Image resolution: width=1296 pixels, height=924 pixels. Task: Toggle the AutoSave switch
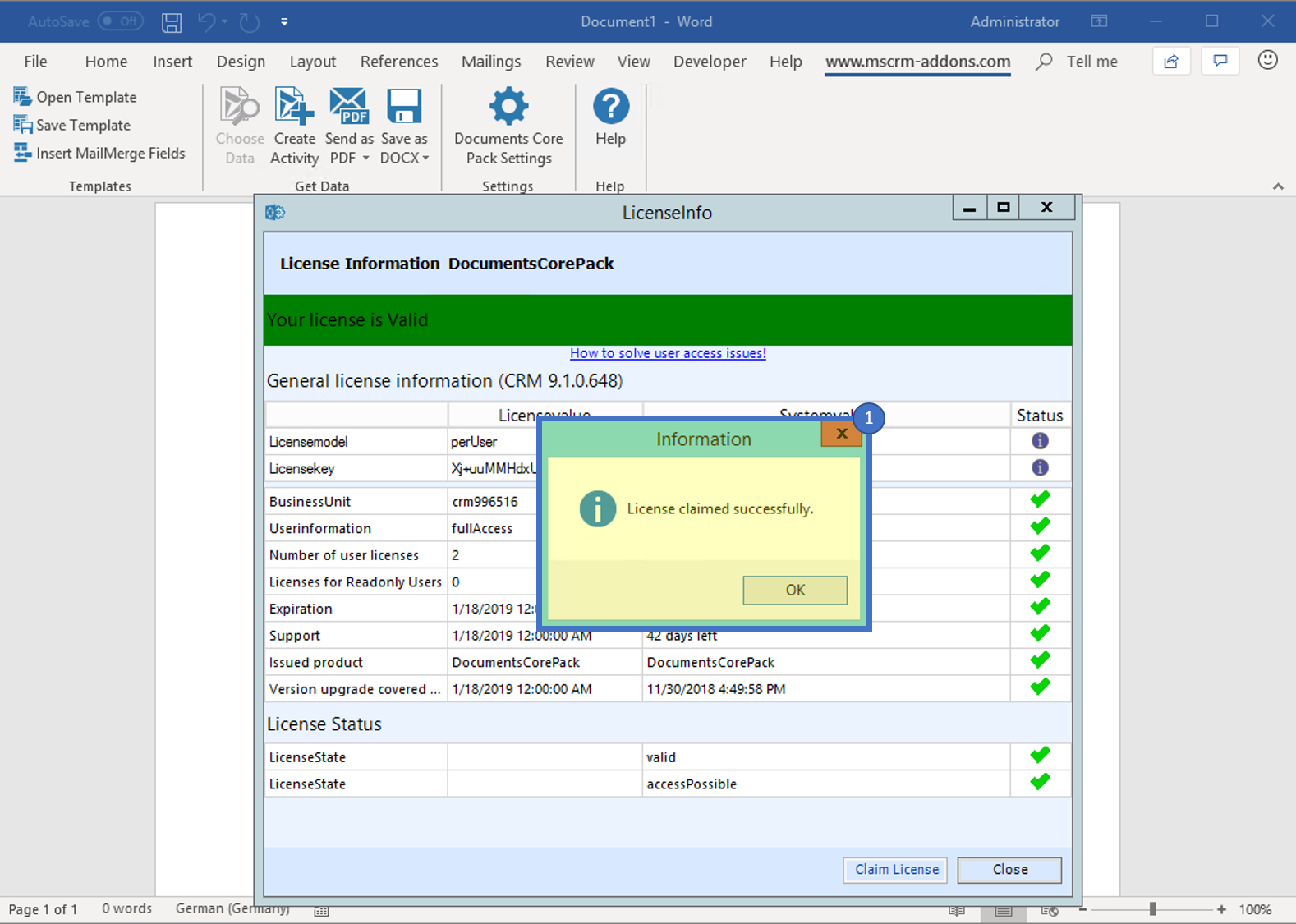point(121,21)
